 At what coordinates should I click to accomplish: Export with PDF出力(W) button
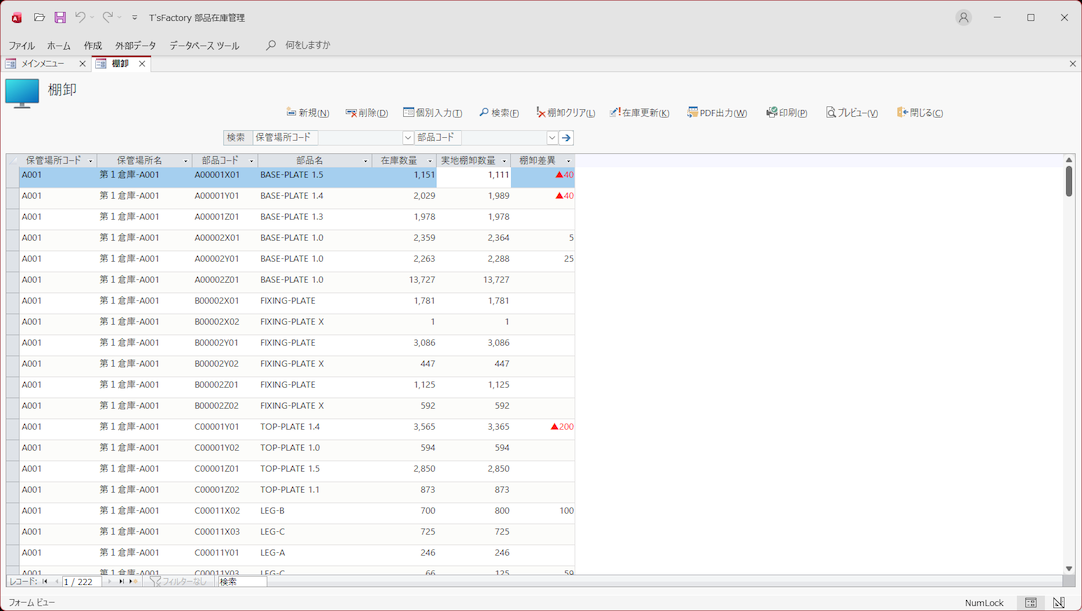(x=717, y=113)
